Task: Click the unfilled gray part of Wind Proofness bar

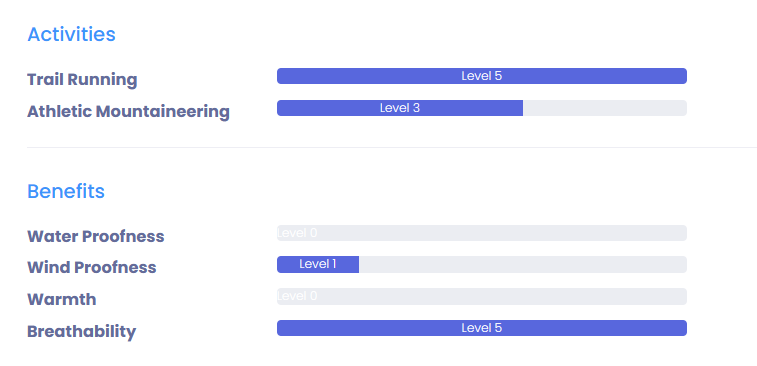Action: (x=522, y=265)
